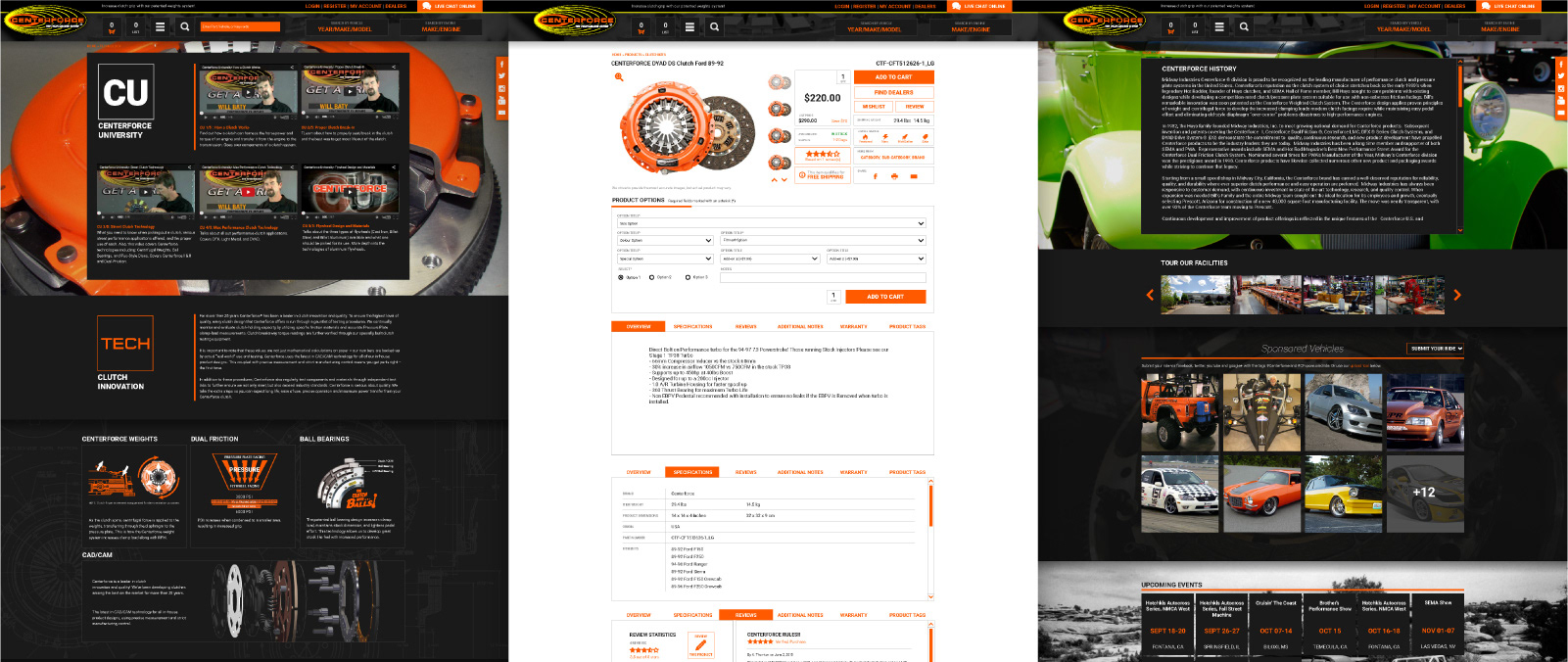Click the facilities carousel previous arrow
This screenshot has width=1568, height=662.
click(x=1150, y=295)
